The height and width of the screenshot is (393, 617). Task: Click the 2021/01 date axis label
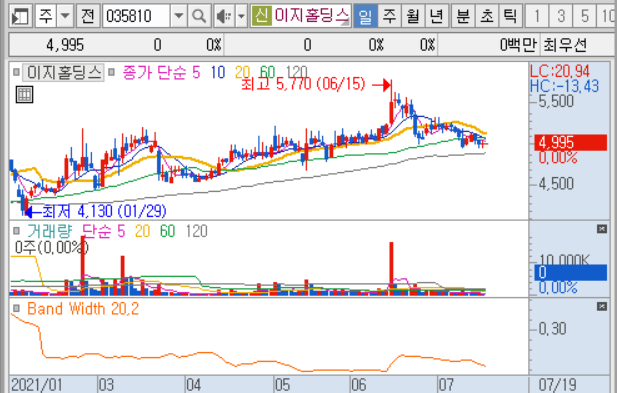click(x=37, y=384)
